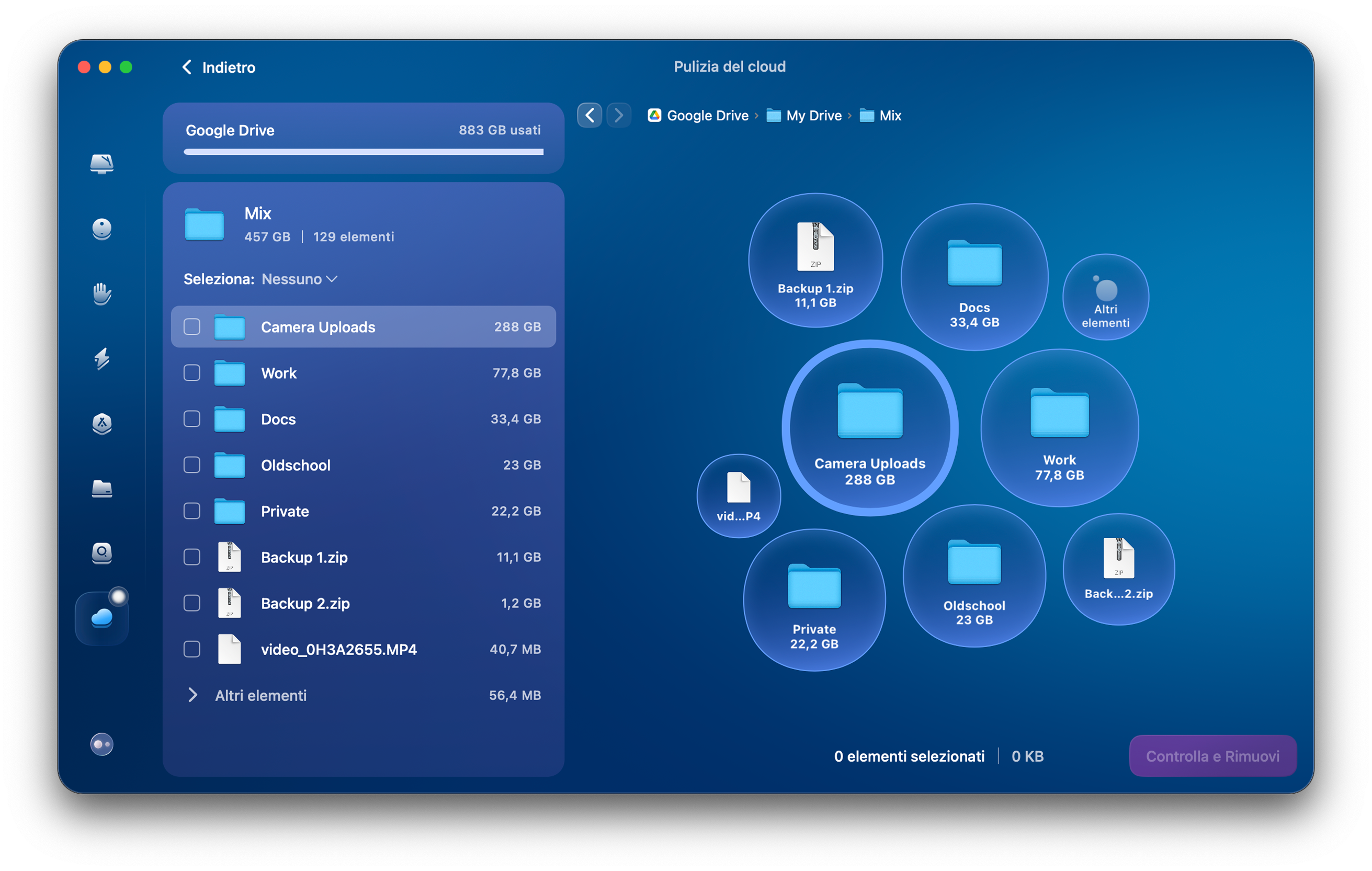Open the Seleziona Nessuno dropdown

click(299, 279)
